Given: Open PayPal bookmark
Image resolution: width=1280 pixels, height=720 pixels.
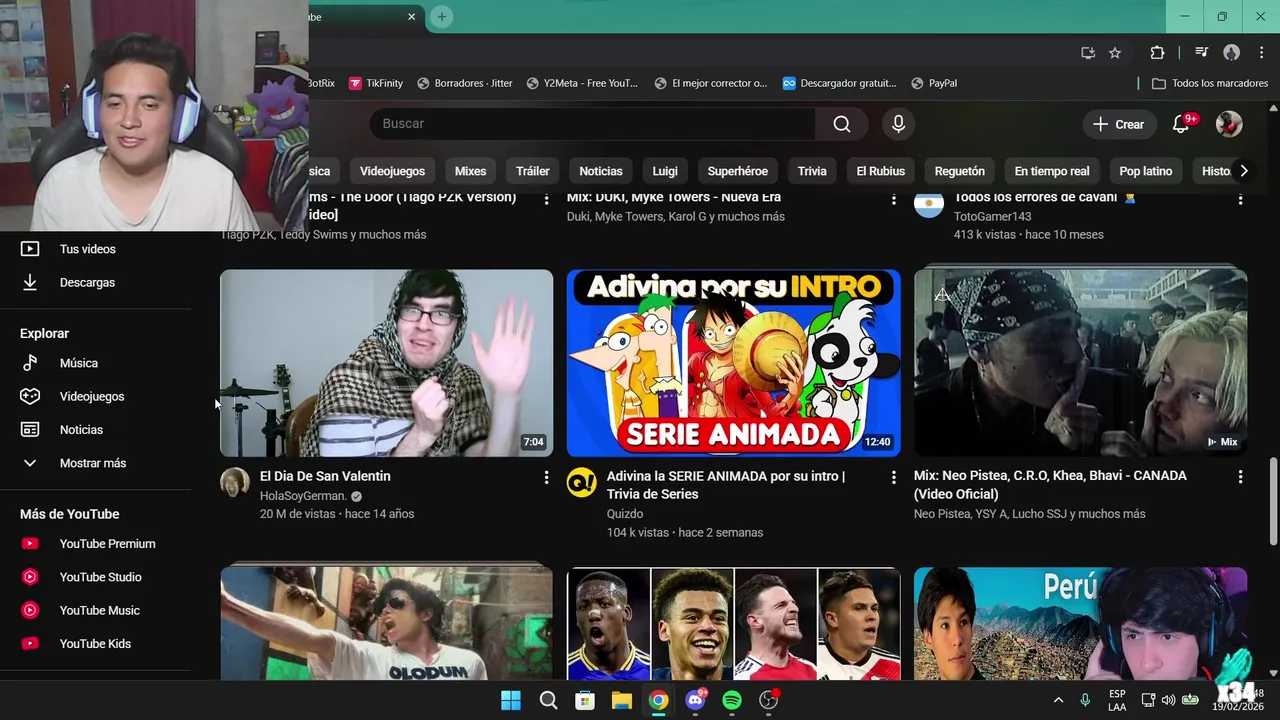Looking at the screenshot, I should [x=933, y=83].
